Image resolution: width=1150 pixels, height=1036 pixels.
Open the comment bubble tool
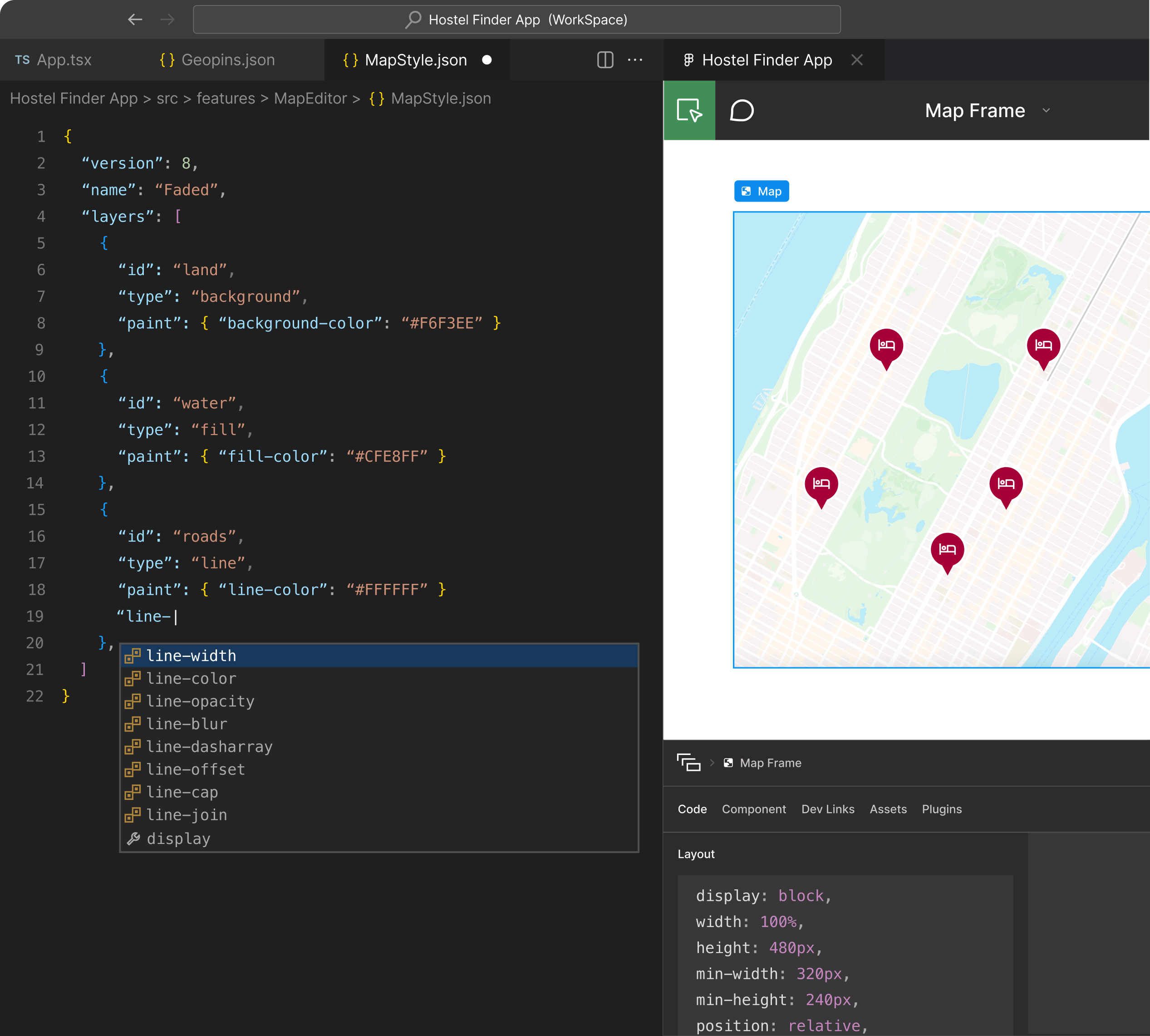pos(742,110)
